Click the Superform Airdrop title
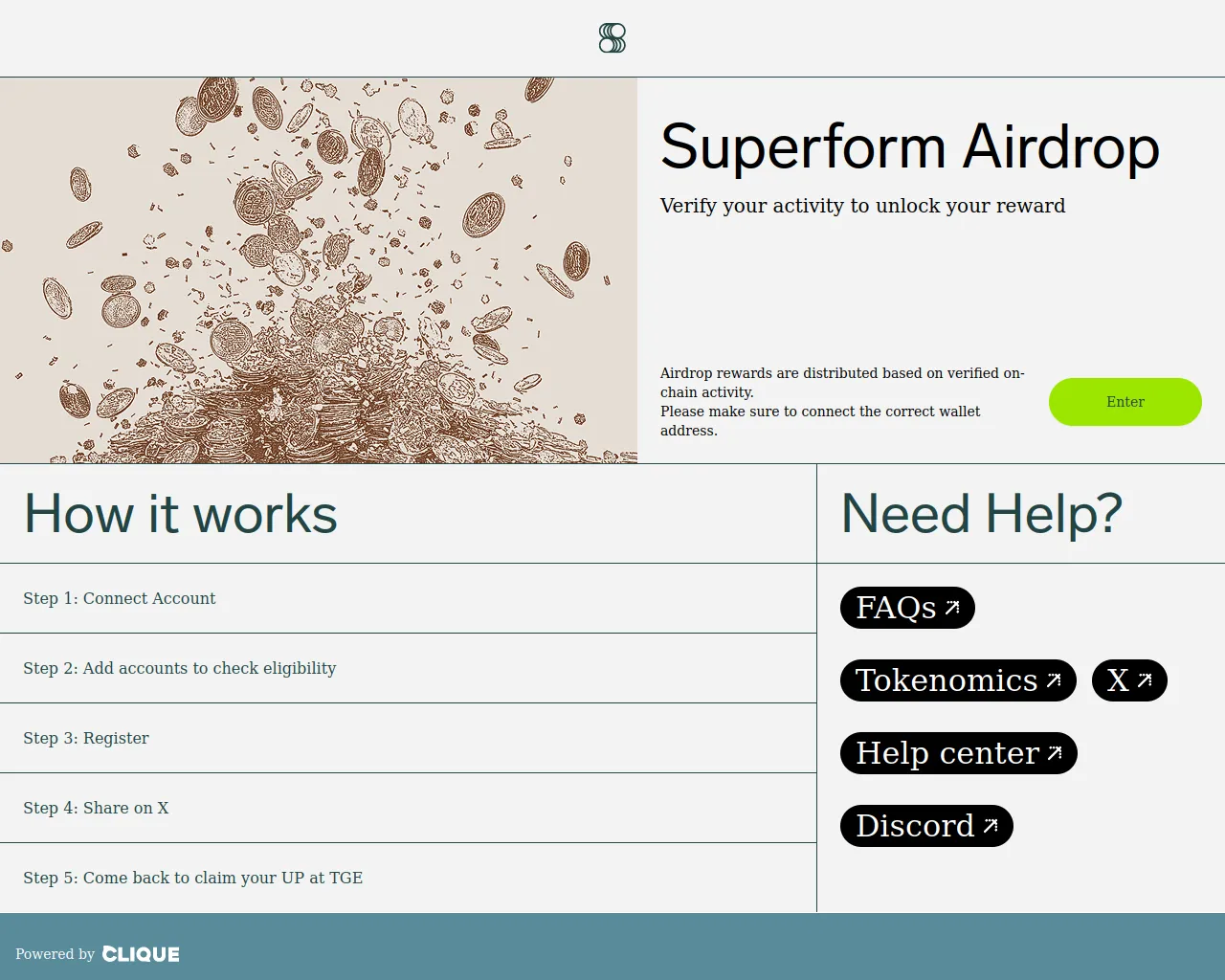 (910, 147)
